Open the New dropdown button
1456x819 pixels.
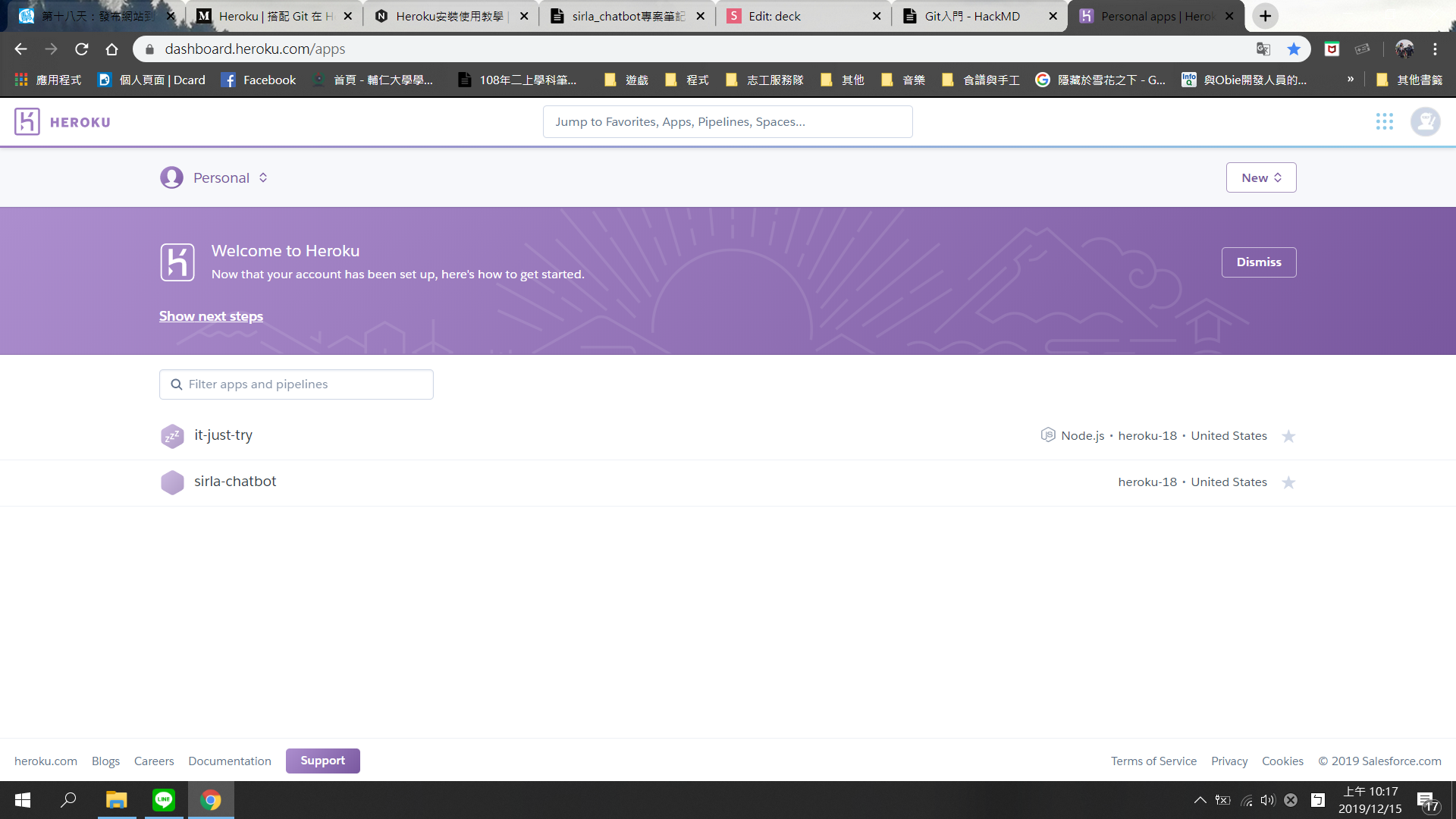(x=1260, y=177)
